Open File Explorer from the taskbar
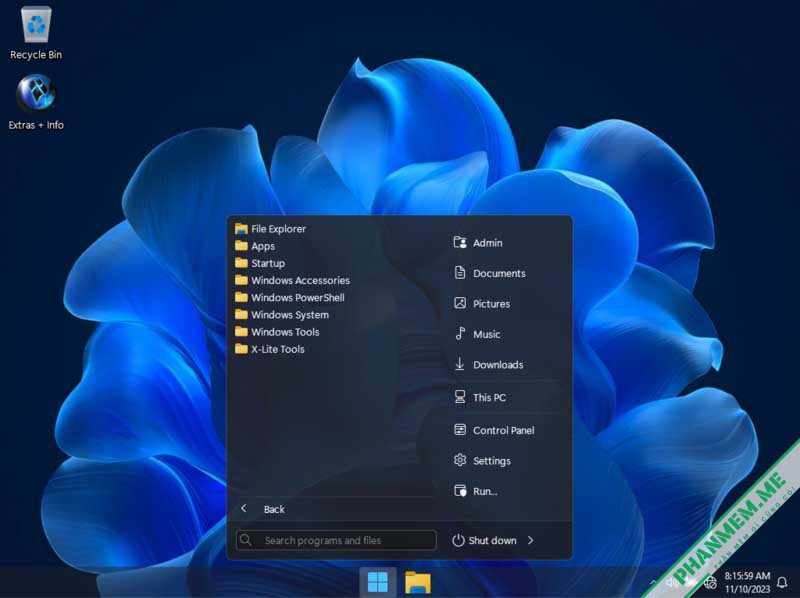The width and height of the screenshot is (800, 598). tap(418, 582)
